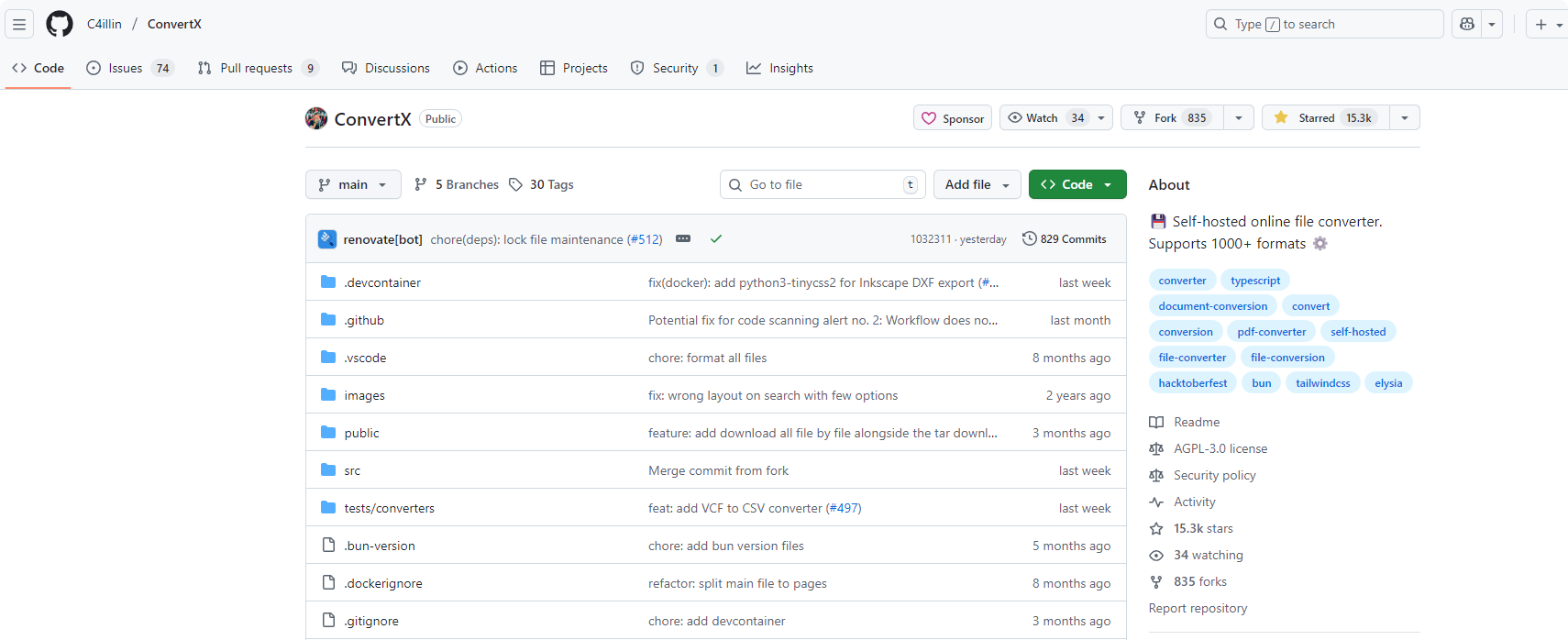Go to the Discussions tab
1568x640 pixels.
tap(385, 68)
